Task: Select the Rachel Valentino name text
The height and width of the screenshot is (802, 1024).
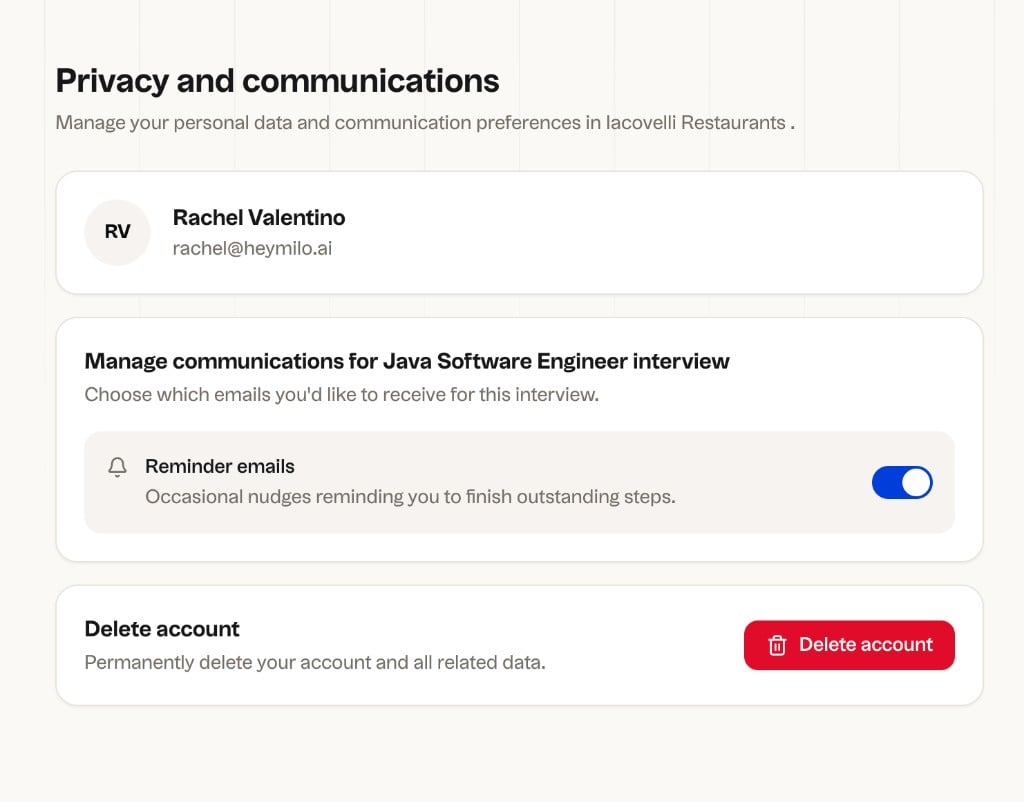Action: [259, 217]
